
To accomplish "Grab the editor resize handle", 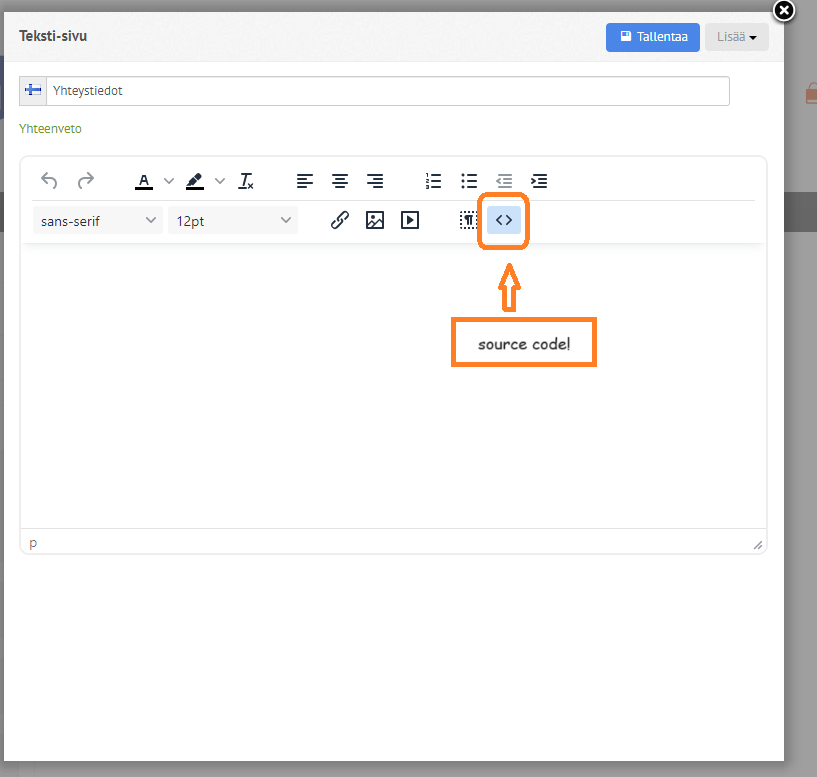I will click(758, 545).
